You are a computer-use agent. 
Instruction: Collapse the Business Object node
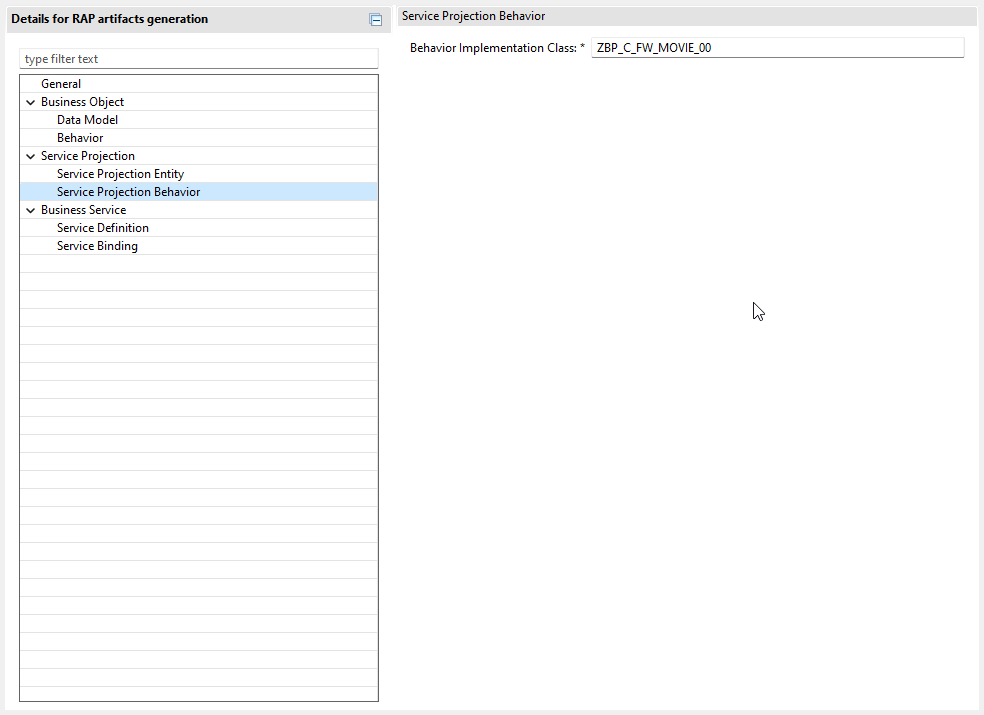(30, 102)
